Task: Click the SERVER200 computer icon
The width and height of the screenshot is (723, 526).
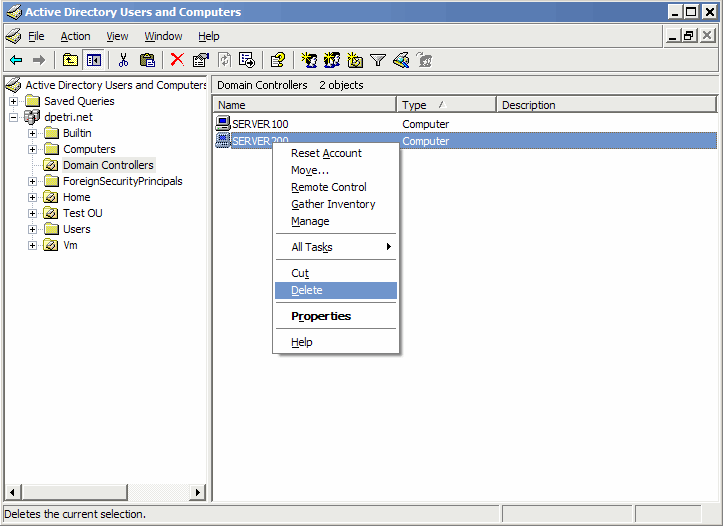Action: point(223,140)
